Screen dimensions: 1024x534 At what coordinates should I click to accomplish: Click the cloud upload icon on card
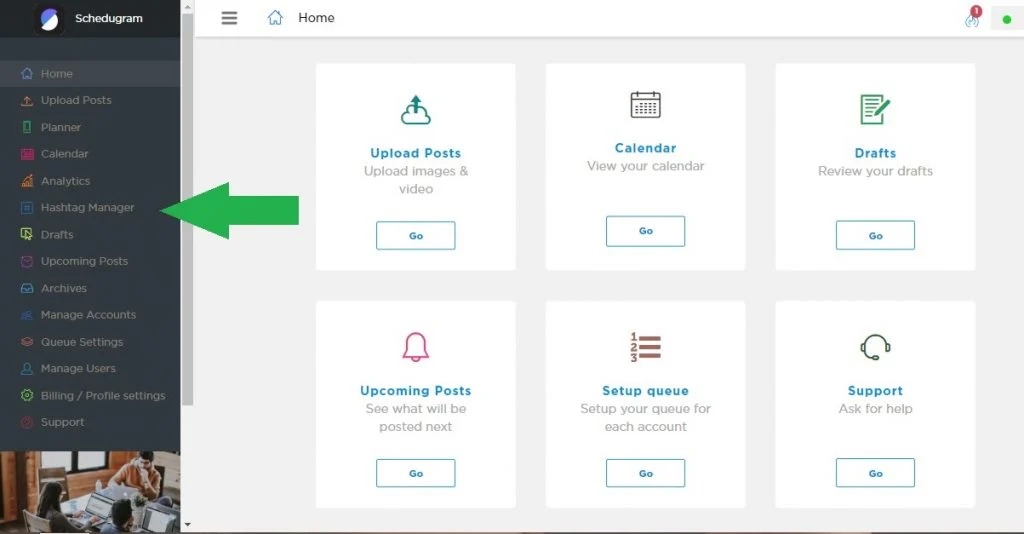[x=415, y=110]
